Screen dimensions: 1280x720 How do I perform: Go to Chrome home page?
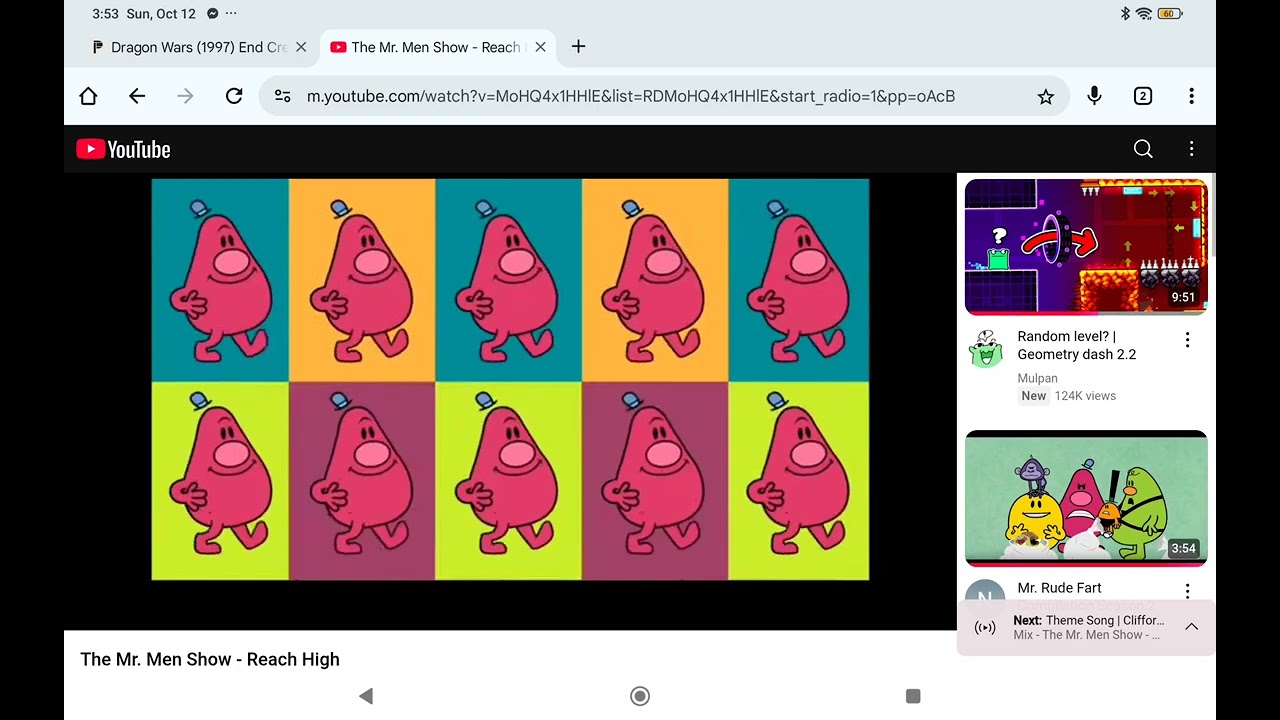[88, 96]
